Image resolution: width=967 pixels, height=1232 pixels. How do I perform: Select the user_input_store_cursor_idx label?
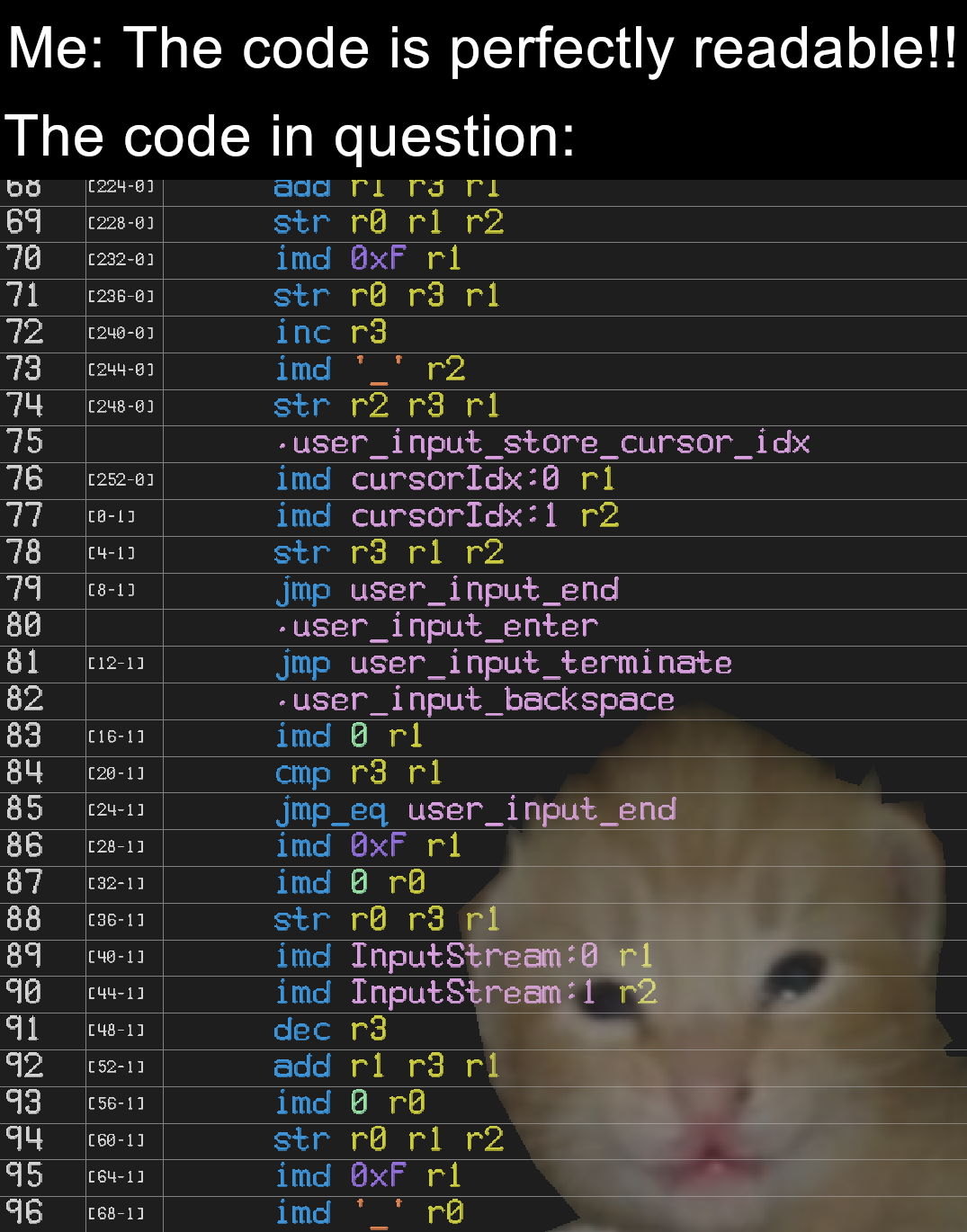540,443
